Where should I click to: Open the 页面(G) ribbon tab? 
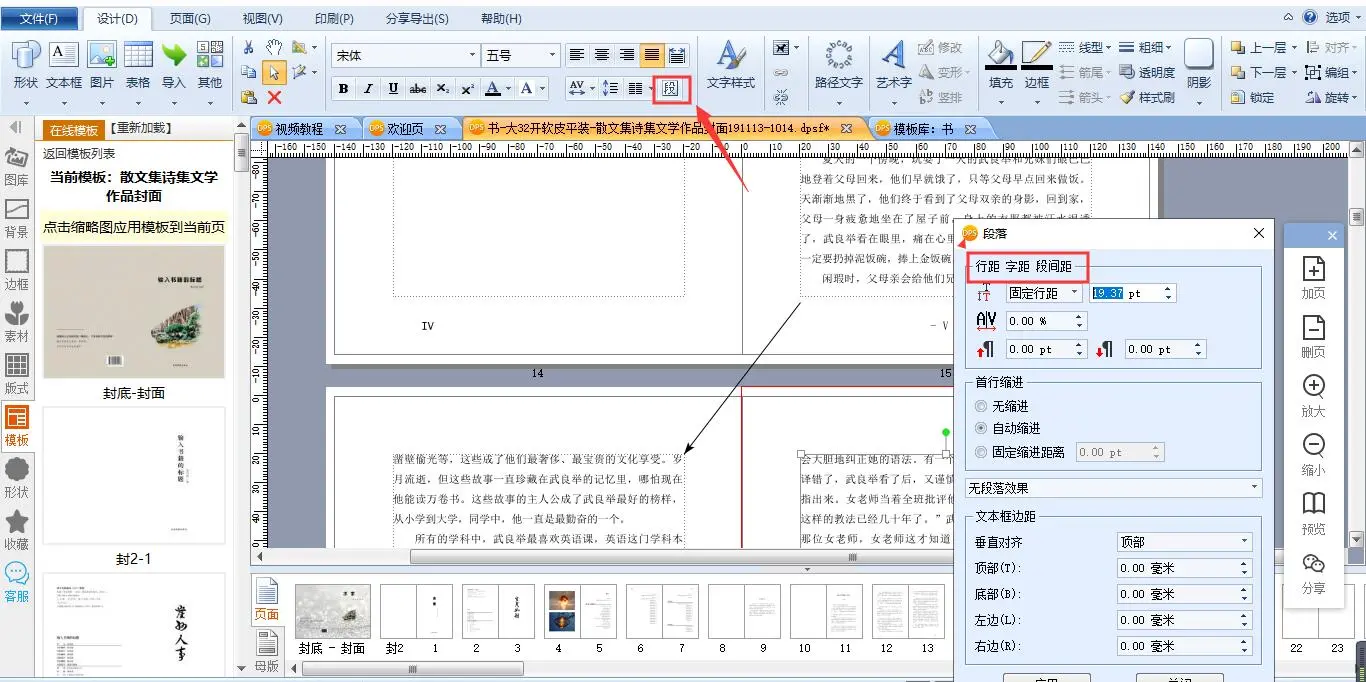coord(190,18)
